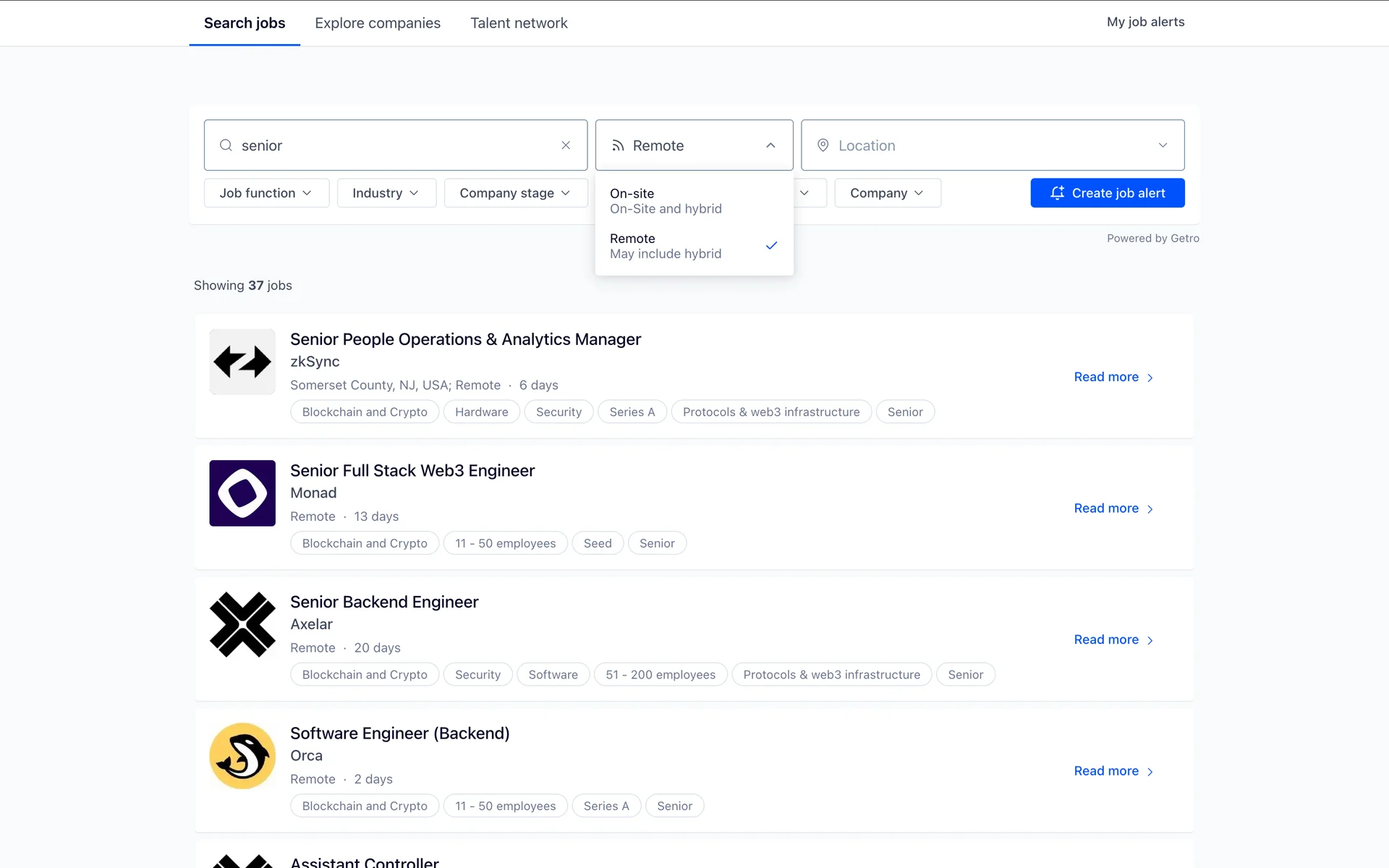
Task: Read more about Senior Backend Engineer
Action: tap(1113, 639)
